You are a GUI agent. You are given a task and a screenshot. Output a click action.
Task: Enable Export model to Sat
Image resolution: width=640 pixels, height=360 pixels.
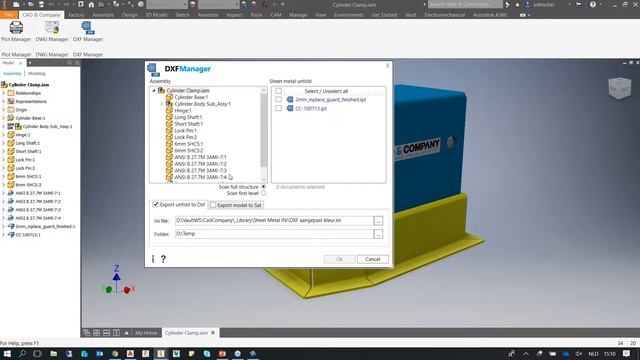point(213,205)
